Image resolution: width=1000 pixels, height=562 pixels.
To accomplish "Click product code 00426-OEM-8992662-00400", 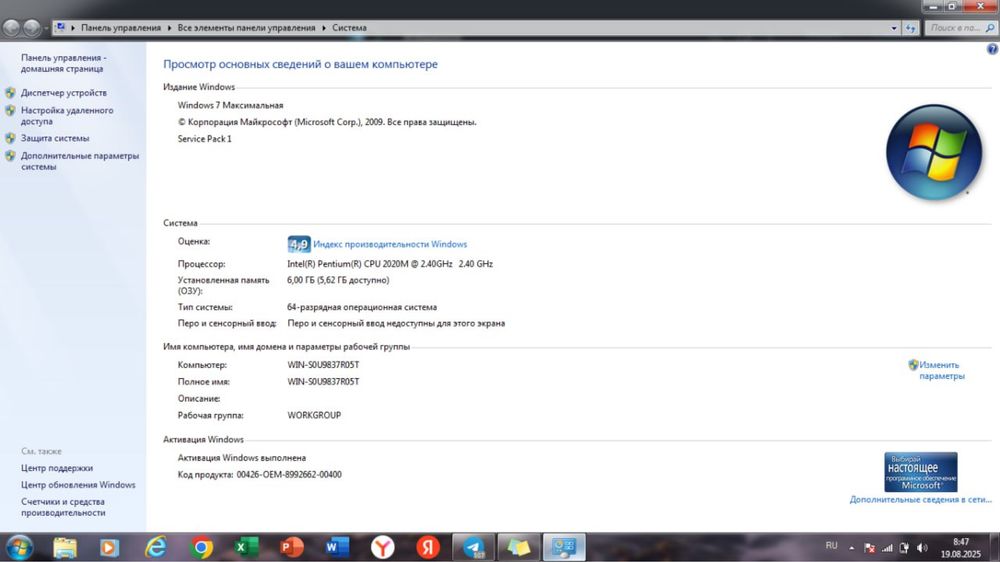I will pos(289,475).
